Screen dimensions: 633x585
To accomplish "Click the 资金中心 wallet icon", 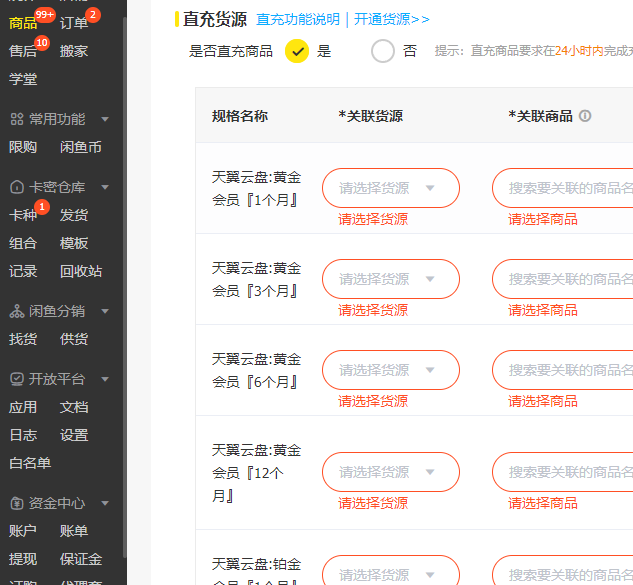I will (x=17, y=503).
